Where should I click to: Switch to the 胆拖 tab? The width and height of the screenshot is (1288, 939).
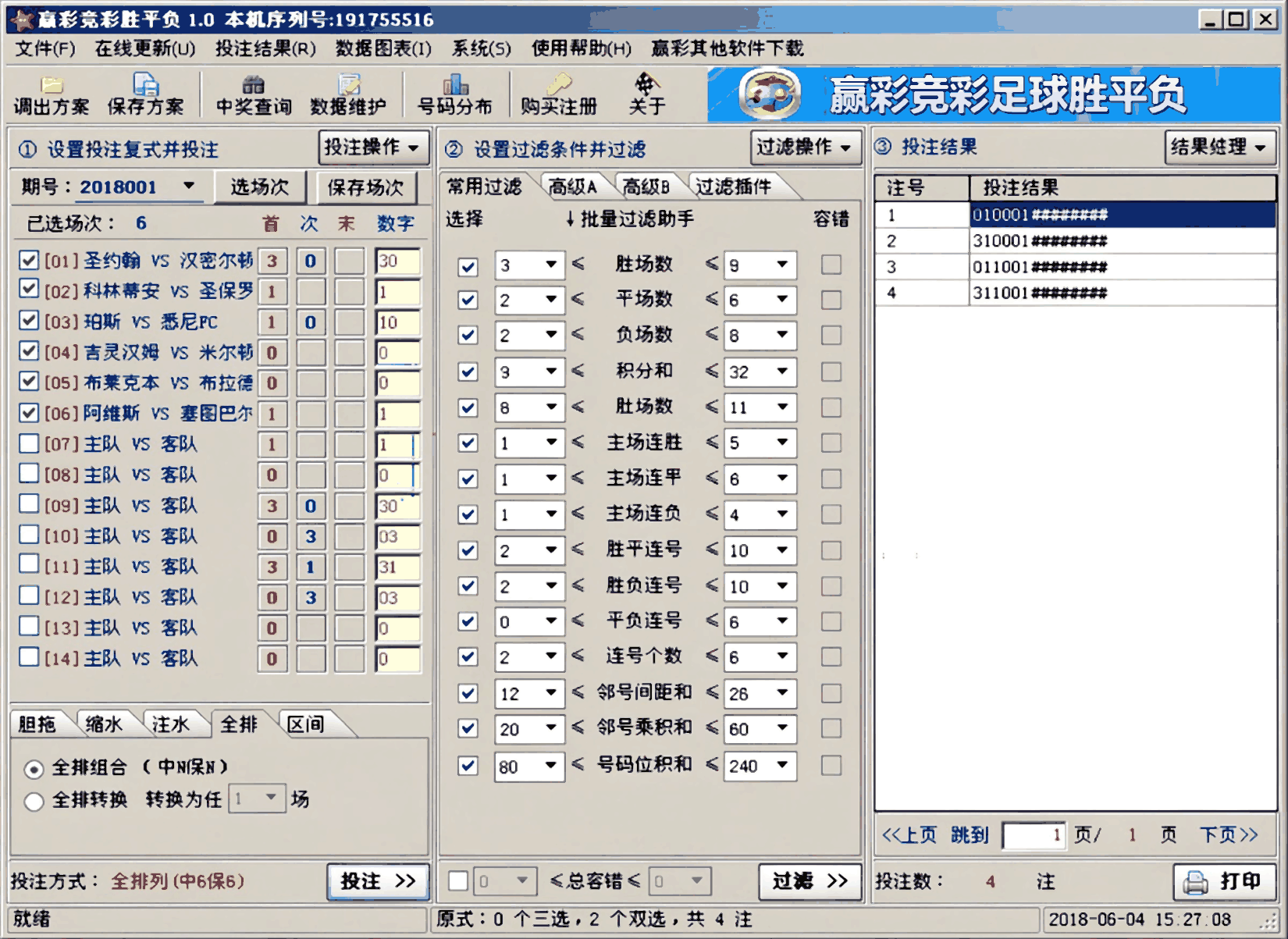point(37,724)
